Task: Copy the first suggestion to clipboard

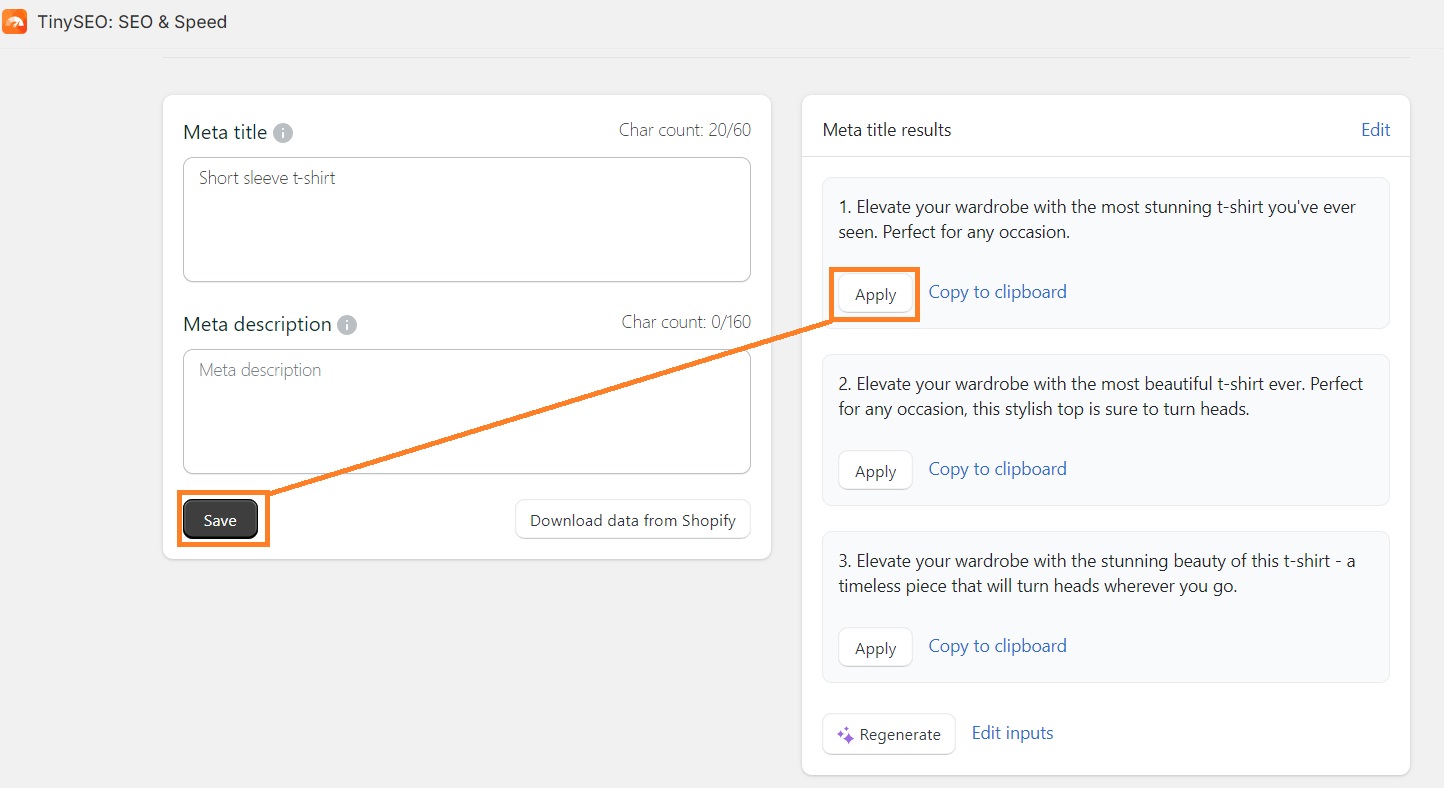Action: (997, 291)
